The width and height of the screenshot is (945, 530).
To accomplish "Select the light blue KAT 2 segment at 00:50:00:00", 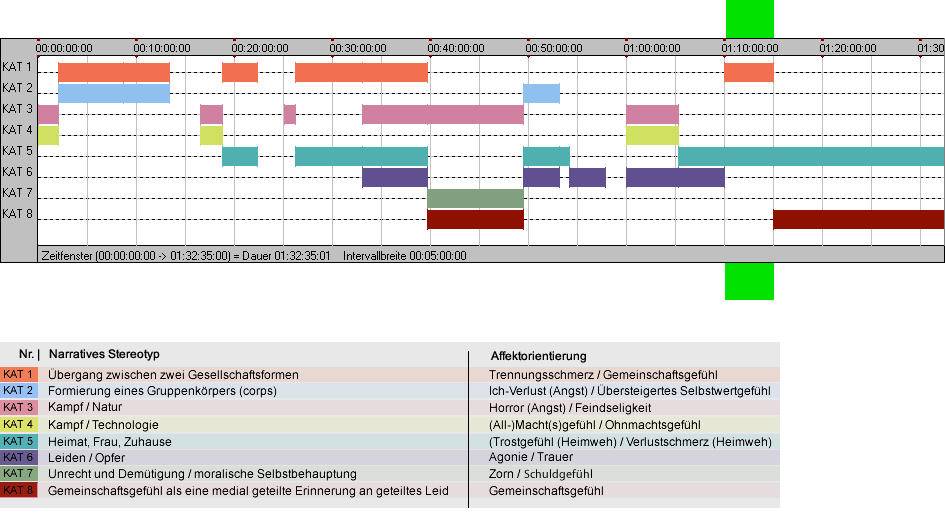I will 541,93.
